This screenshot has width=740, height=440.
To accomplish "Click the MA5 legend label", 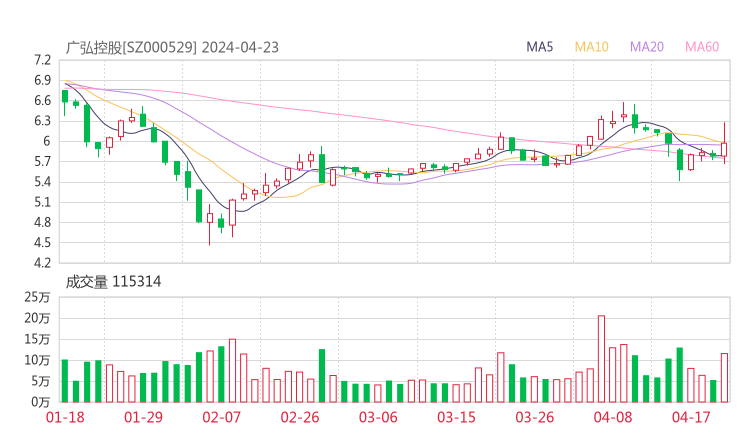I will tap(539, 47).
